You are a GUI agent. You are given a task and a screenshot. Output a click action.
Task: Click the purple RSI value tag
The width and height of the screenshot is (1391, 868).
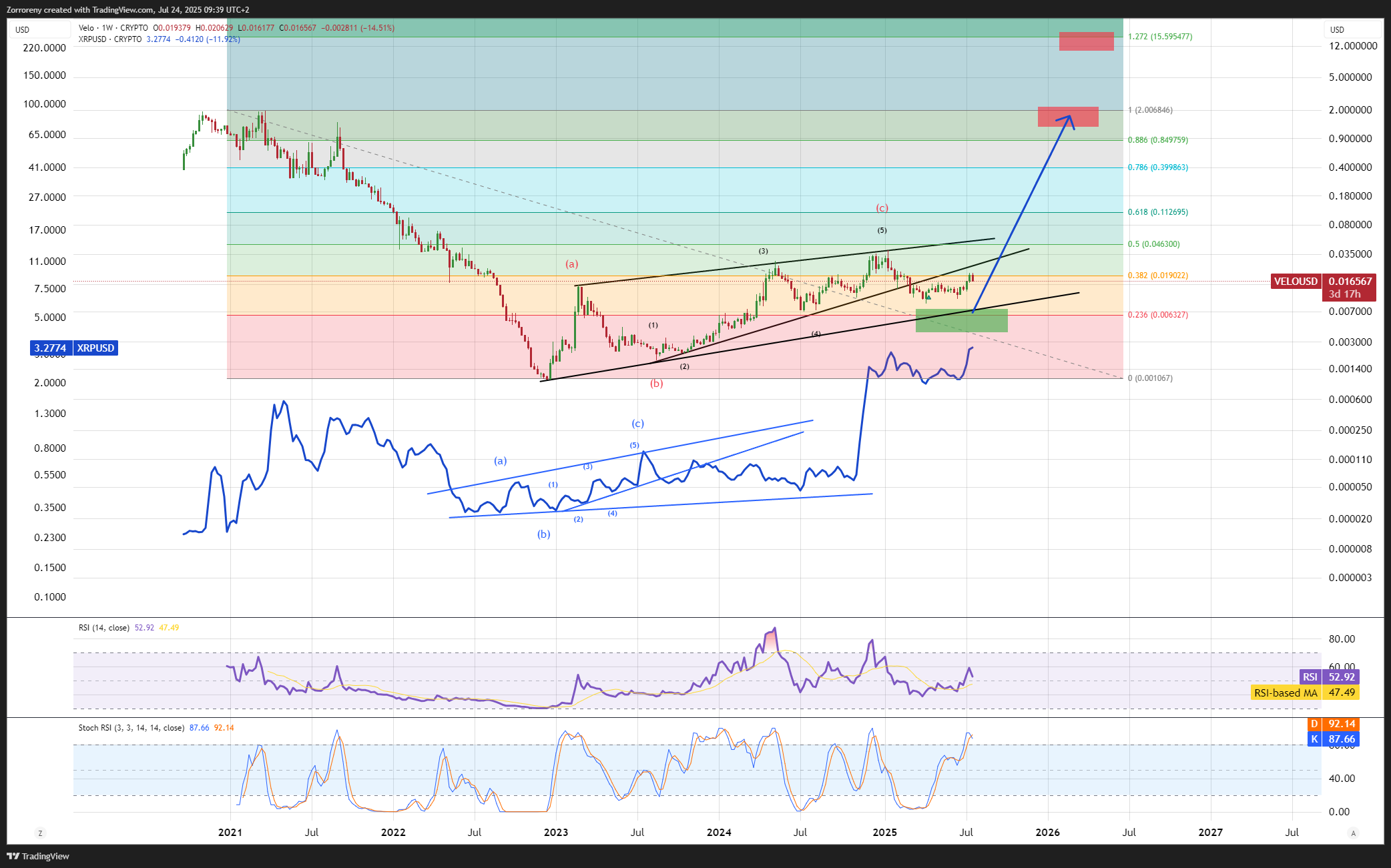(x=1329, y=677)
